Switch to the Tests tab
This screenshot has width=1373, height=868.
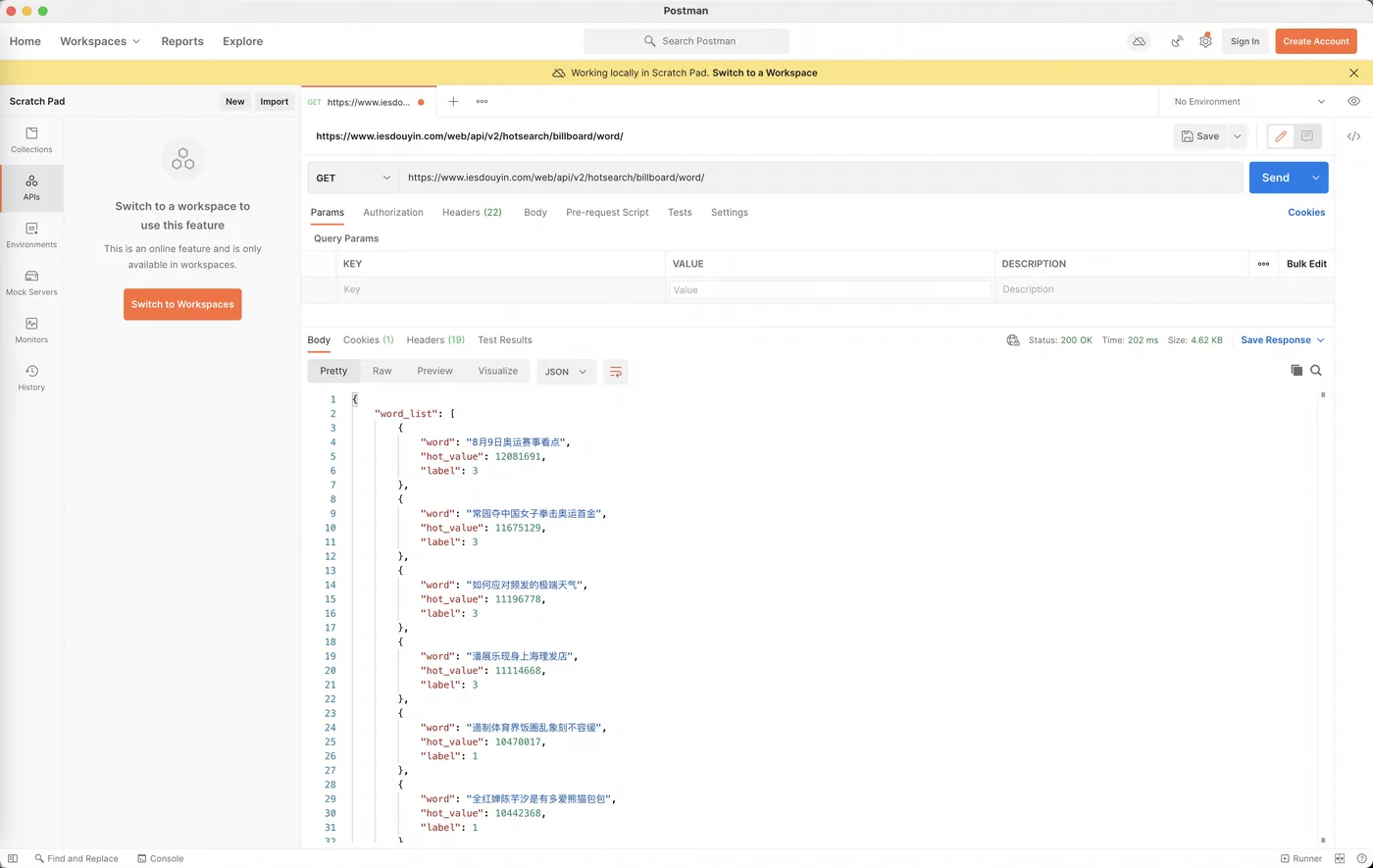(680, 212)
